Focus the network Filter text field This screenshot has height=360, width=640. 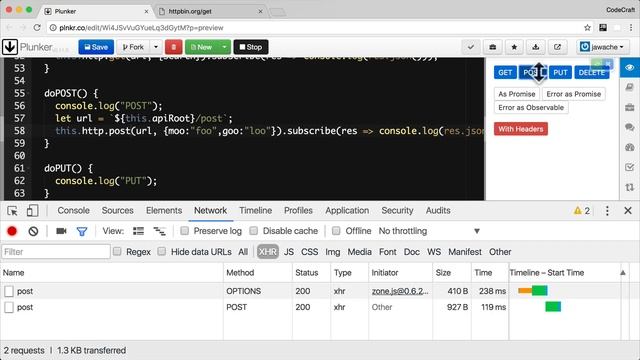click(x=56, y=252)
